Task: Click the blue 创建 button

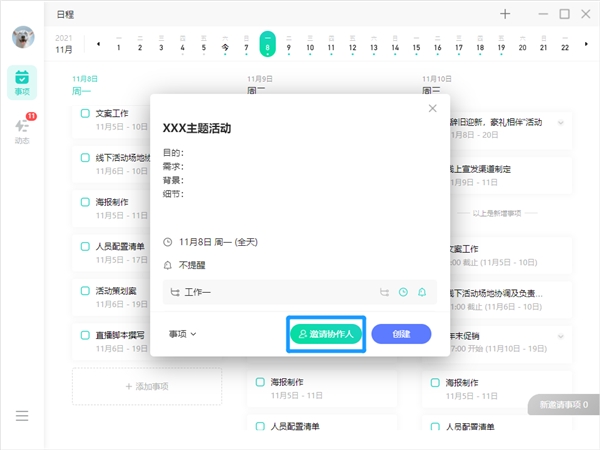Action: tap(401, 334)
